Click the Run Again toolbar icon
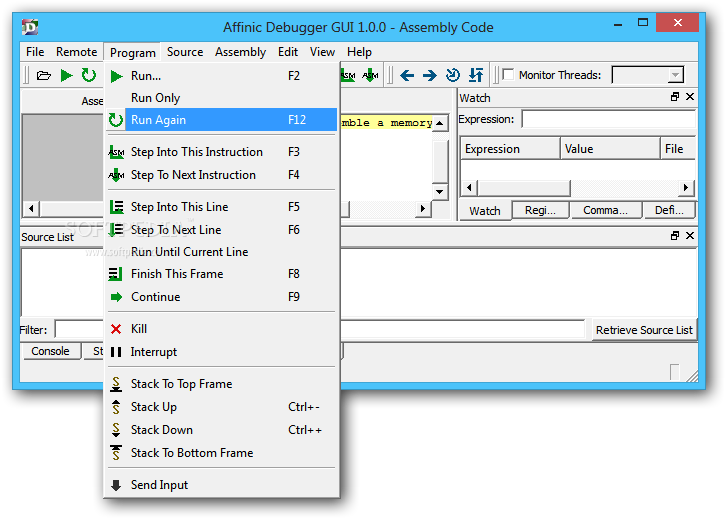726x519 pixels. [88, 75]
